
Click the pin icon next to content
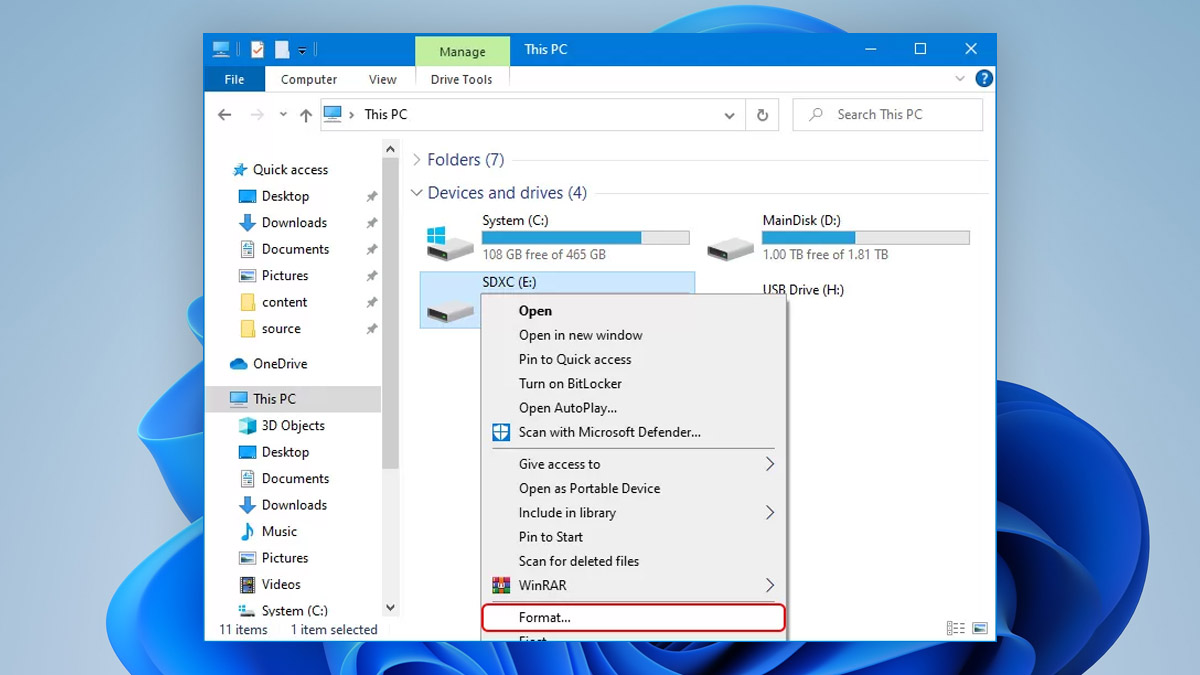tap(372, 302)
